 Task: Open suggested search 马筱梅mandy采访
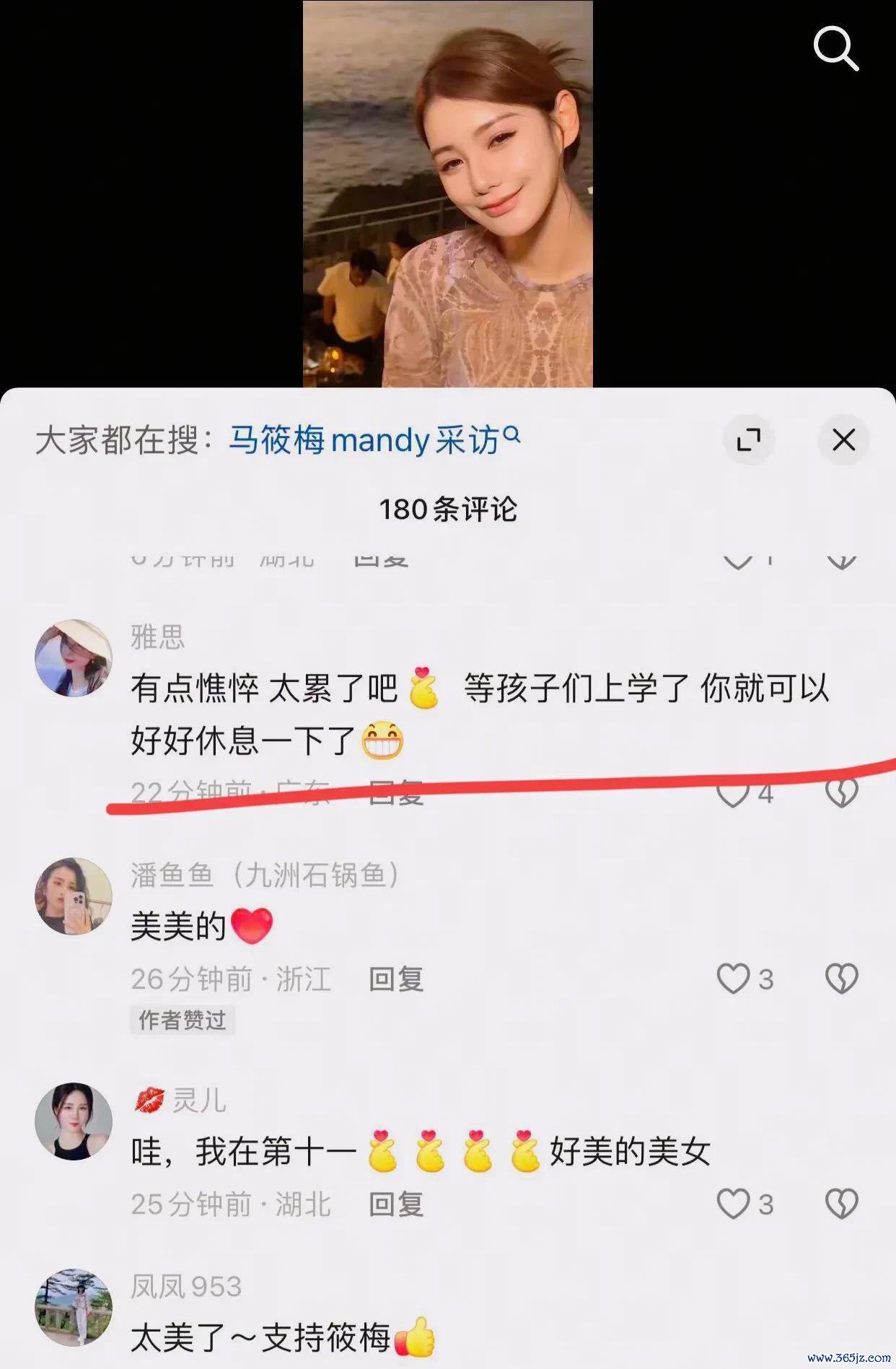[374, 439]
